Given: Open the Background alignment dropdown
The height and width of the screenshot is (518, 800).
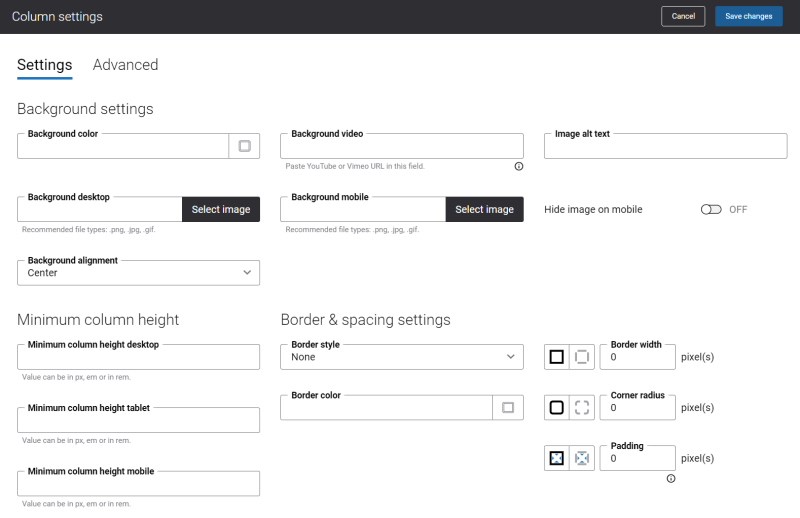Looking at the screenshot, I should coord(138,273).
